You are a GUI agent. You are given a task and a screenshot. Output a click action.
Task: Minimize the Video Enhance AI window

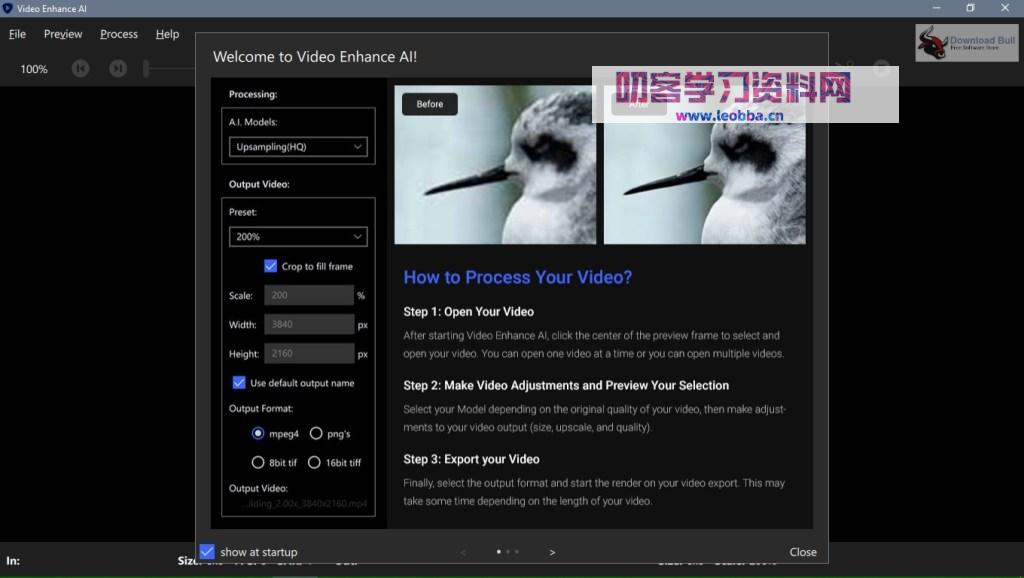(x=936, y=8)
